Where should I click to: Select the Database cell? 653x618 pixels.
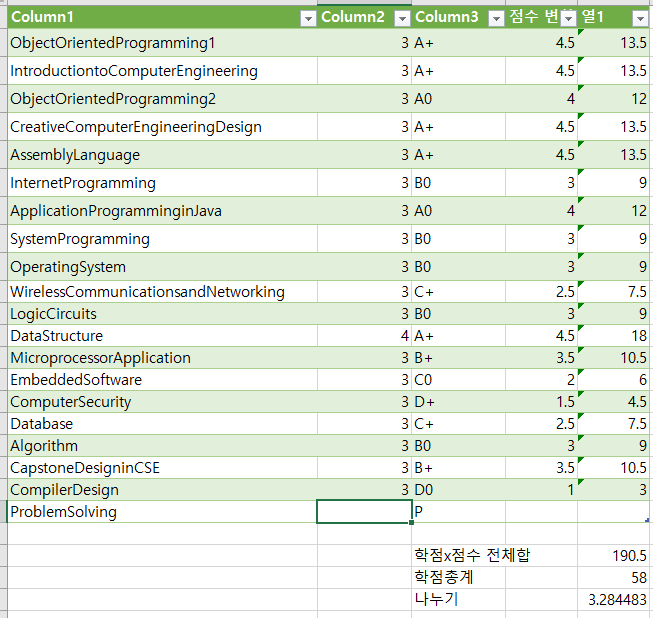pyautogui.click(x=162, y=424)
